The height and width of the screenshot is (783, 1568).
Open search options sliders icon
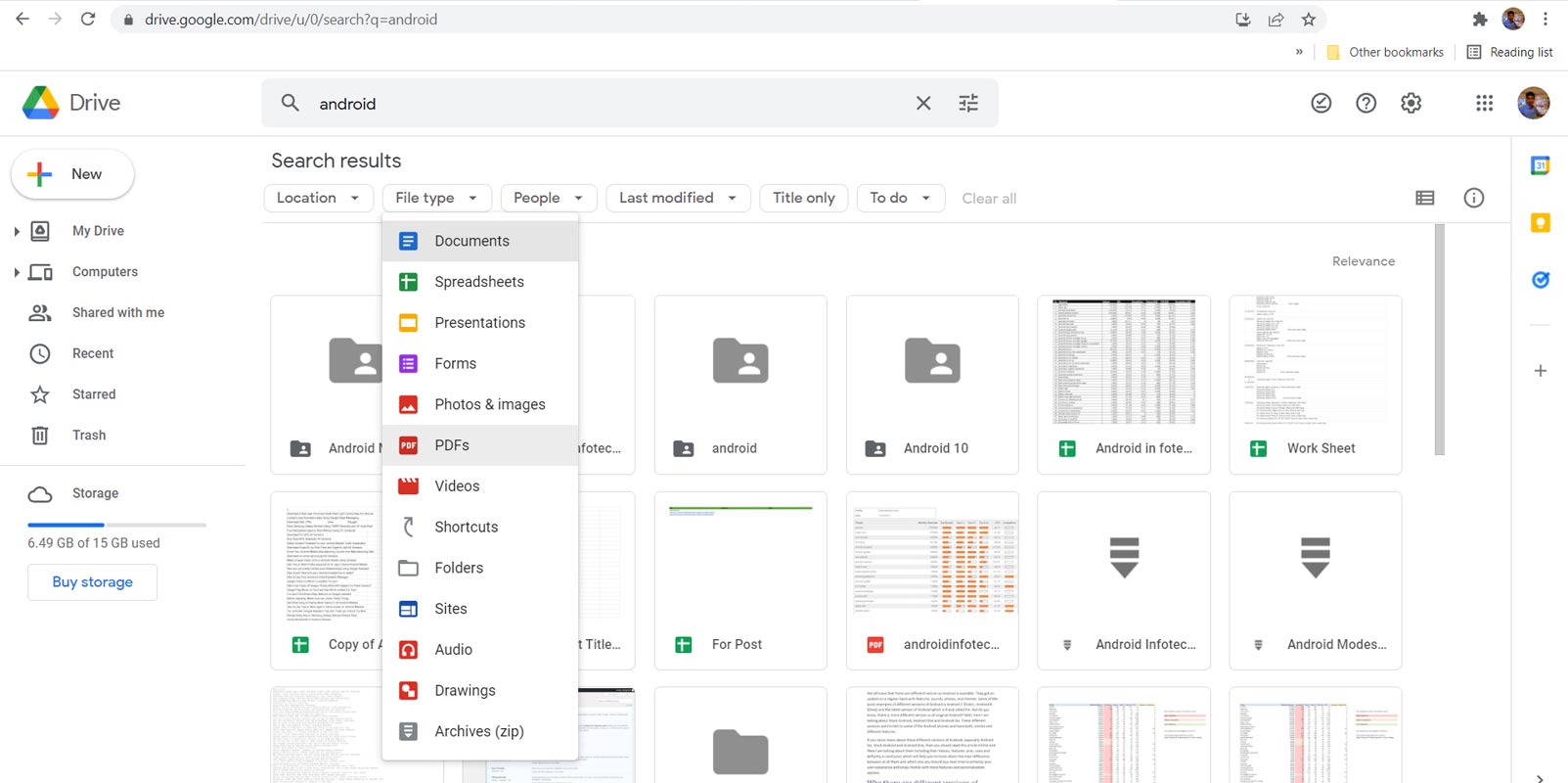click(968, 103)
